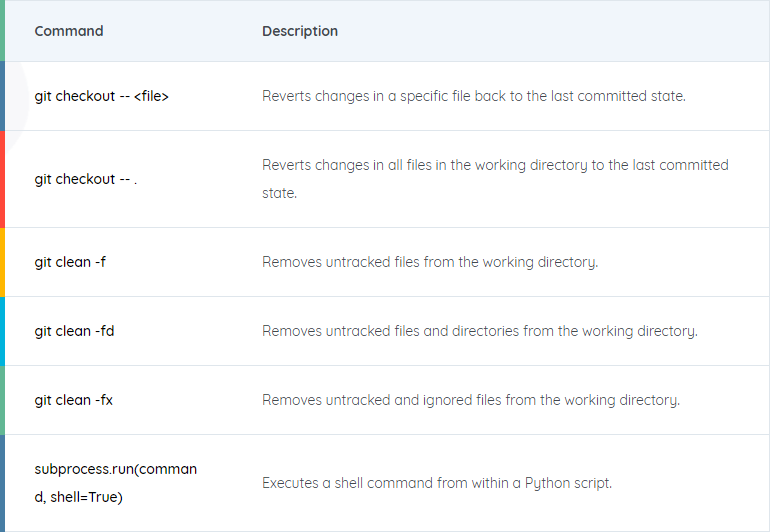Select the git checkout -- . command cell
The height and width of the screenshot is (532, 770).
[86, 179]
